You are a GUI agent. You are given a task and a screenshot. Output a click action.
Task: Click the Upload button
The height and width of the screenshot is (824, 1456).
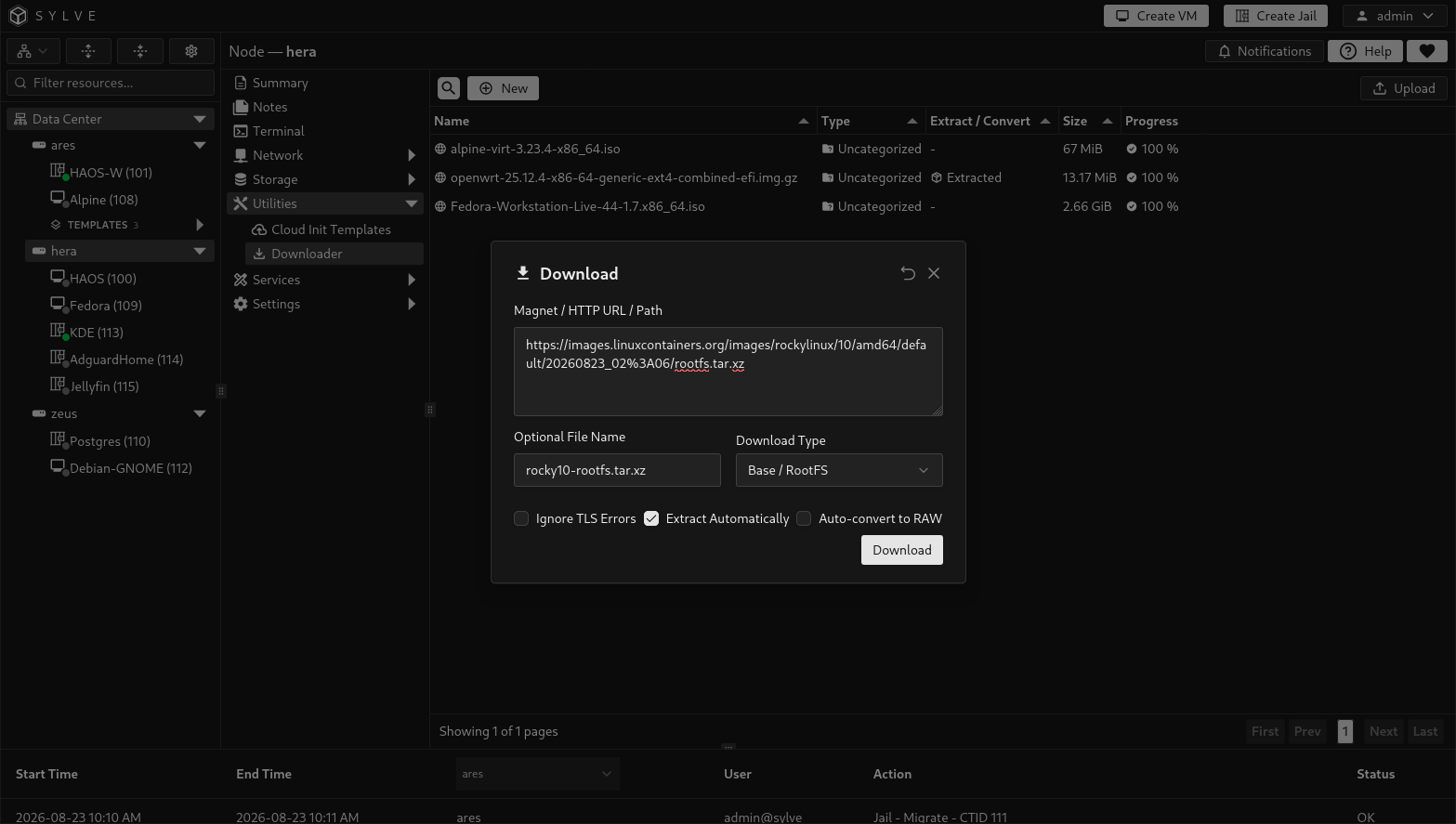click(x=1403, y=88)
